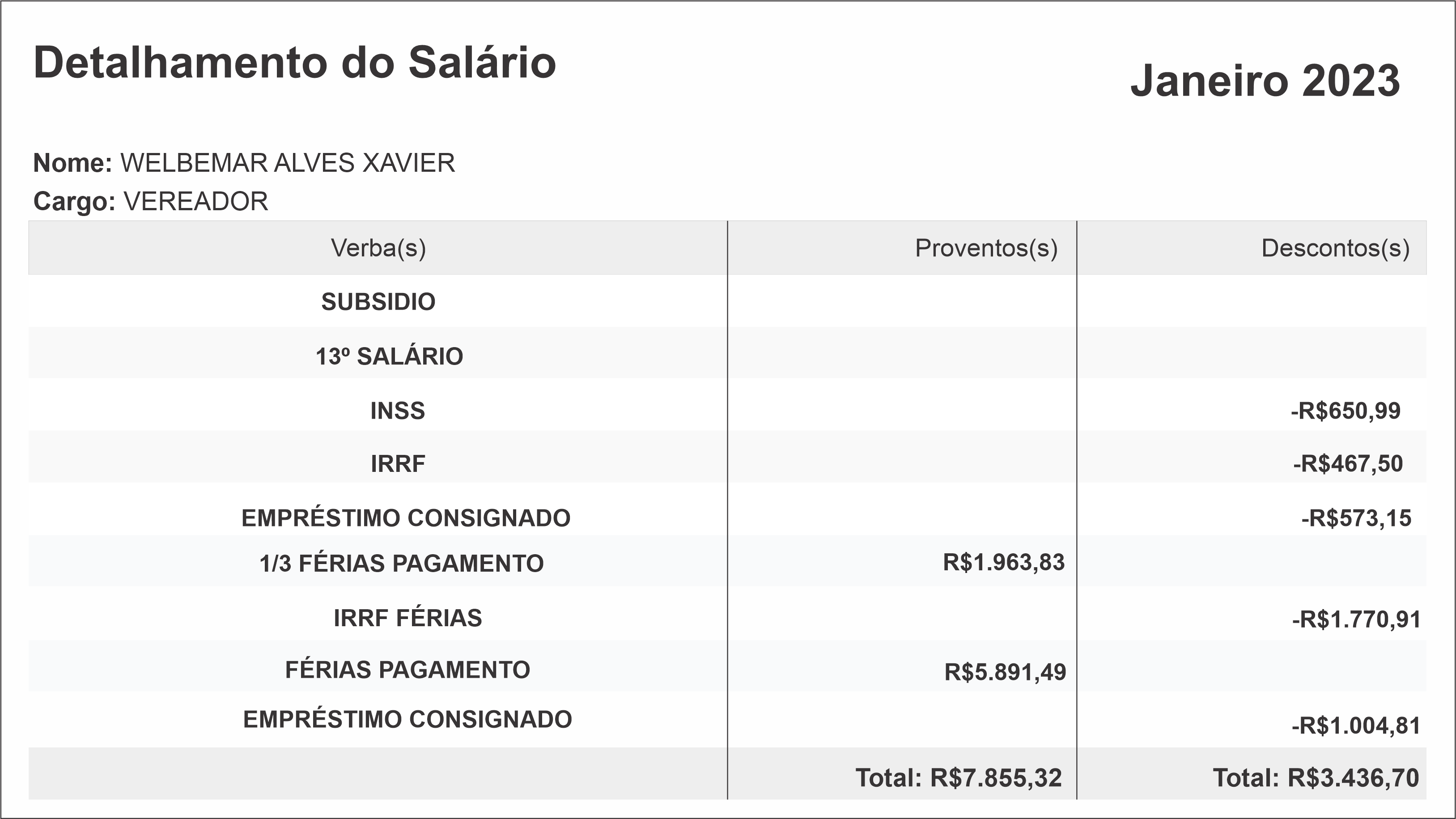Click the Proventos(s) column header
Viewport: 1456px width, 819px height.
pyautogui.click(x=986, y=248)
